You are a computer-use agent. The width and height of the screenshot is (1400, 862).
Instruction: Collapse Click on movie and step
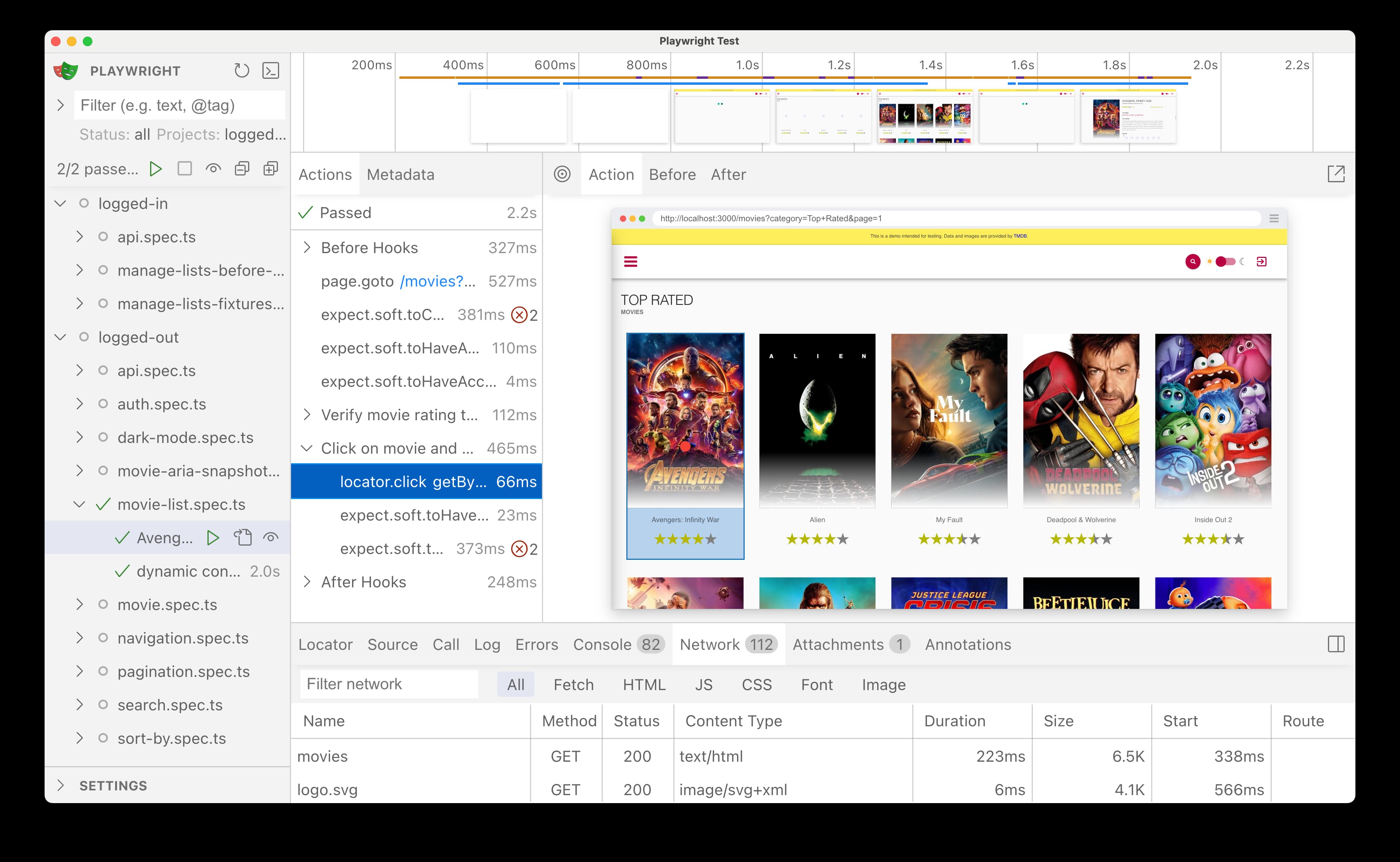click(307, 448)
